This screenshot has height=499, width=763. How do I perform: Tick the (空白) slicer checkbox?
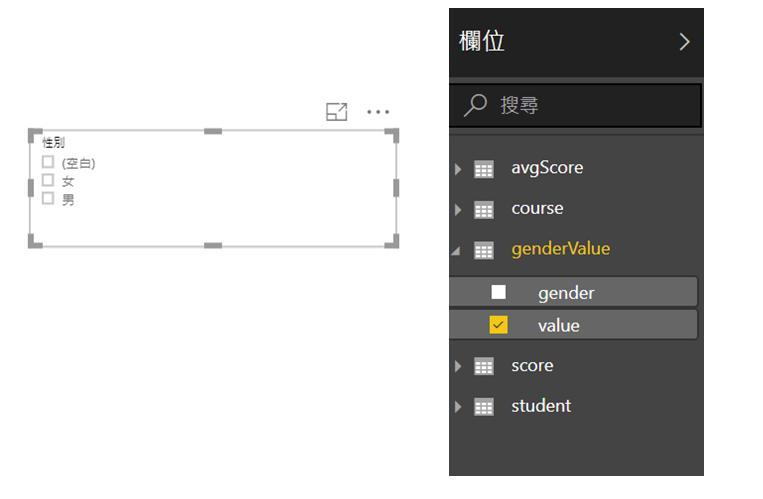coord(48,162)
